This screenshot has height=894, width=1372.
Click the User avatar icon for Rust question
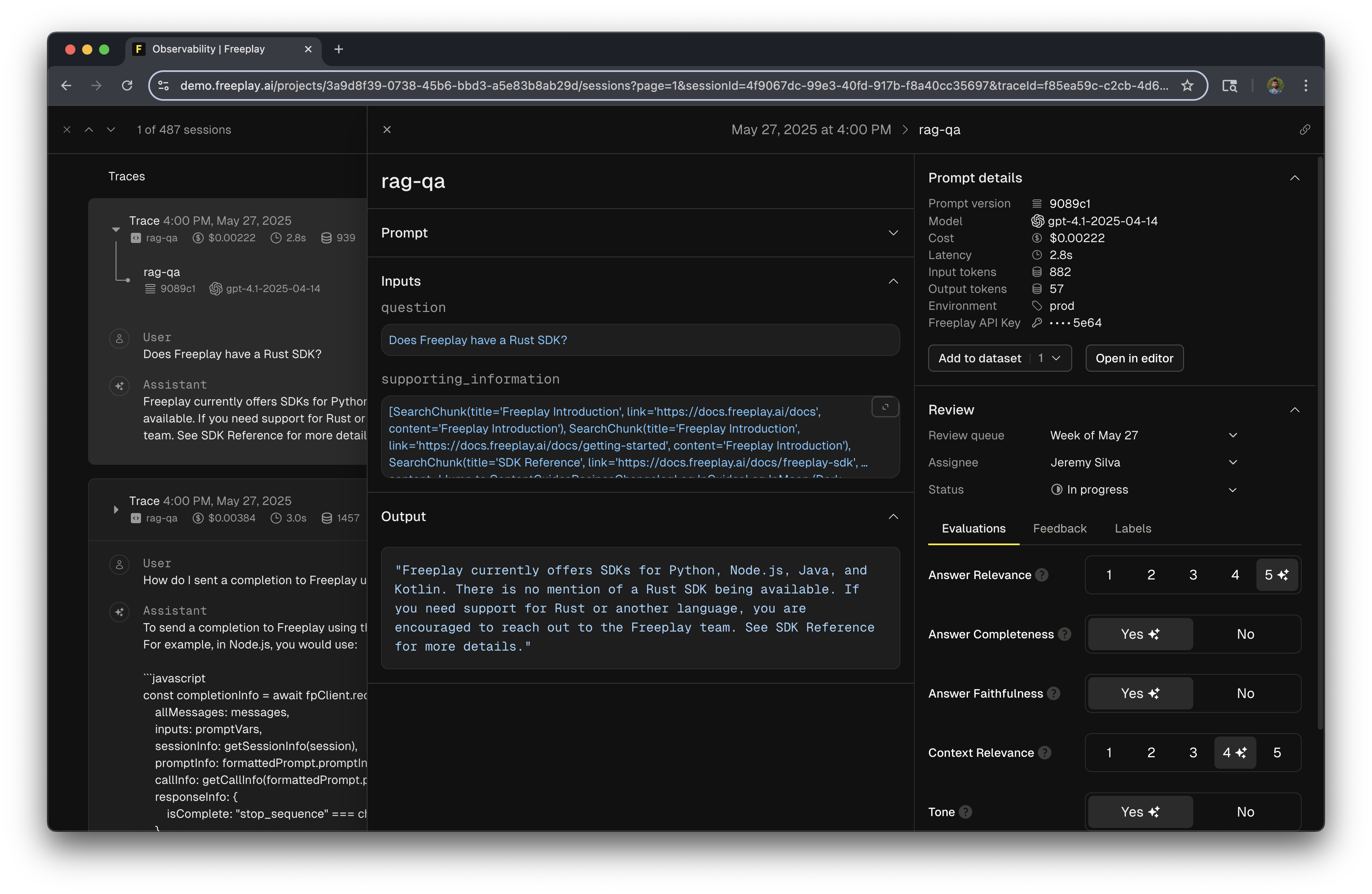click(119, 338)
